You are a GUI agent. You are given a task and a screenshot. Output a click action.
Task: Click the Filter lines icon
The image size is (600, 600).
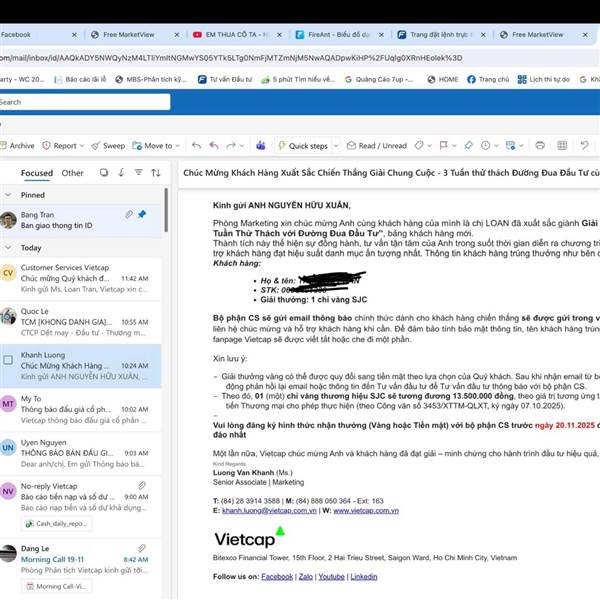tap(139, 173)
